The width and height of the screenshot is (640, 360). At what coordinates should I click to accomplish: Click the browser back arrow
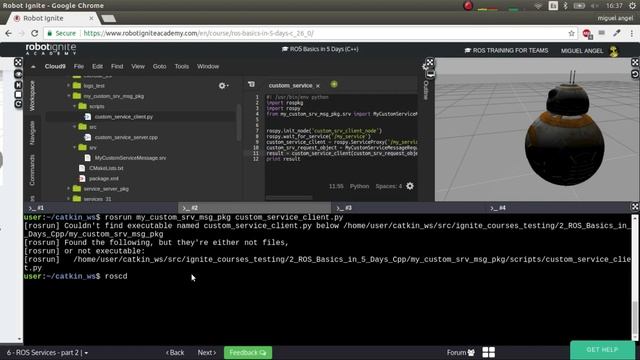pos(9,33)
